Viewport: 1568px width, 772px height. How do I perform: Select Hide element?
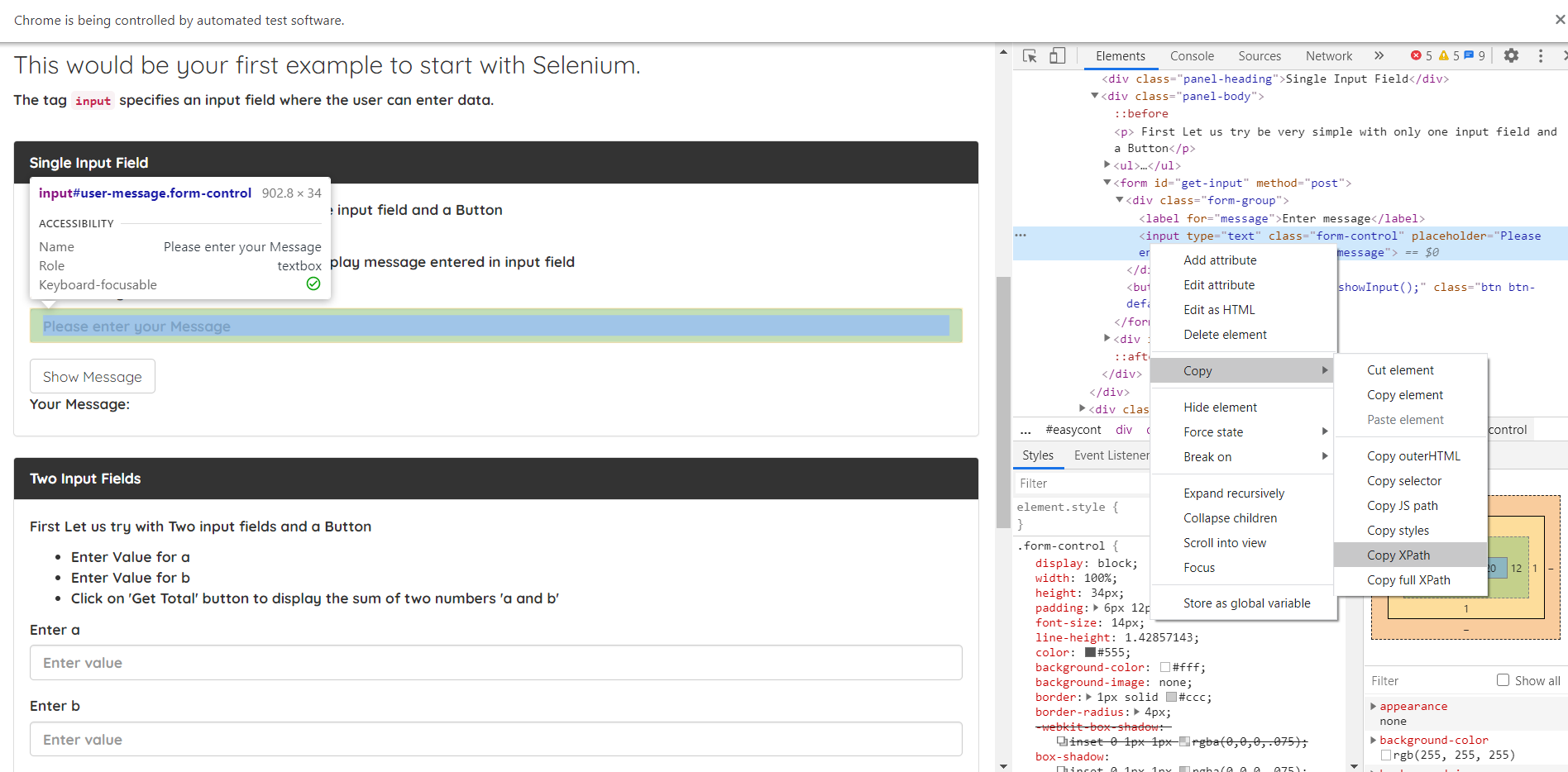1242,407
